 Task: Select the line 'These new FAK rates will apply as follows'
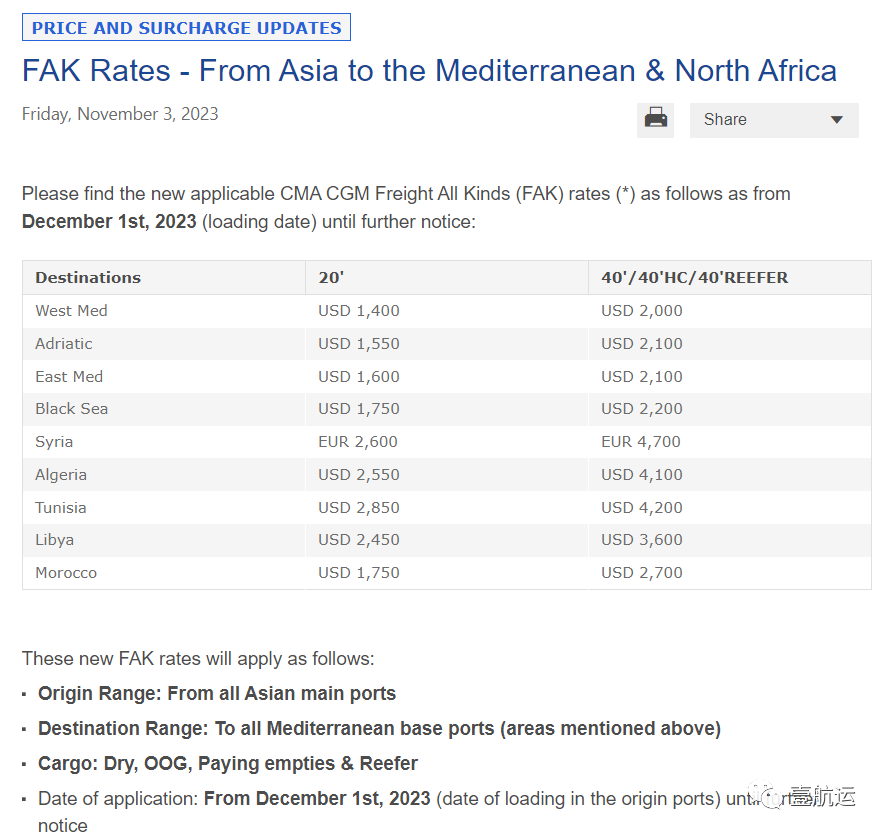coord(198,659)
